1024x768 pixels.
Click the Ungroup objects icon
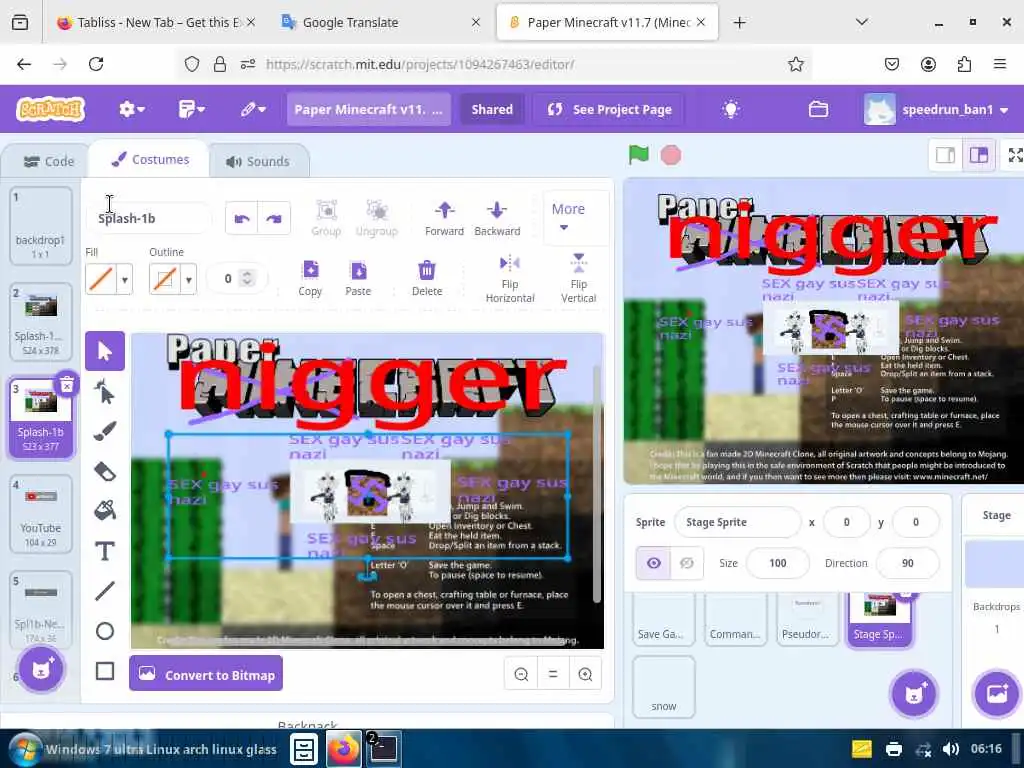tap(376, 218)
